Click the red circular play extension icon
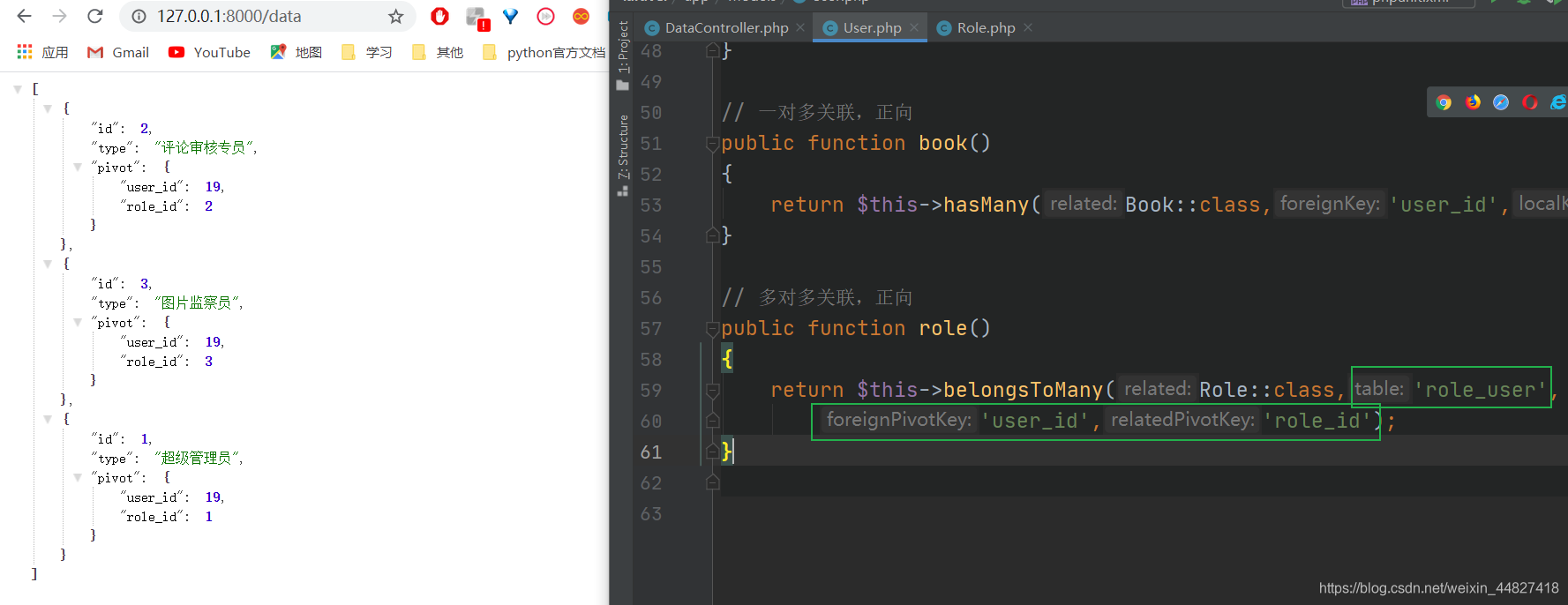 (x=546, y=16)
